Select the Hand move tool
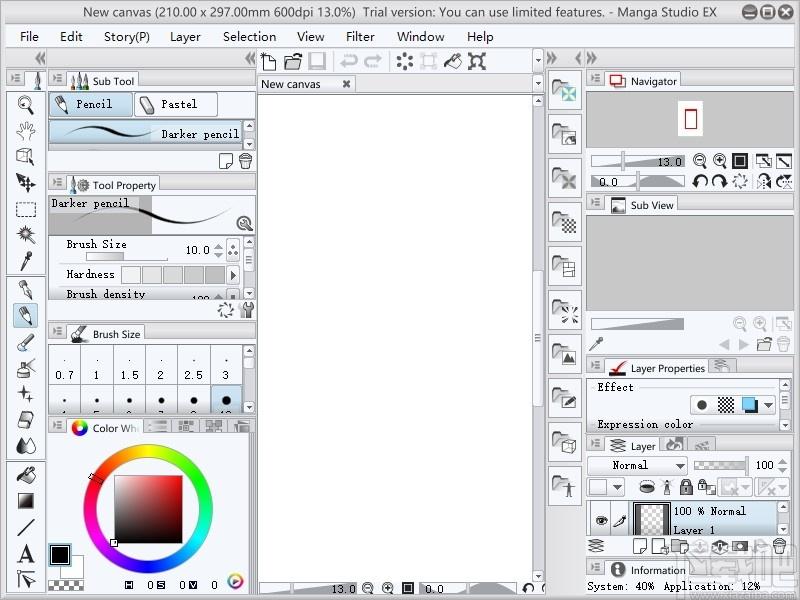Image resolution: width=800 pixels, height=600 pixels. coord(26,131)
